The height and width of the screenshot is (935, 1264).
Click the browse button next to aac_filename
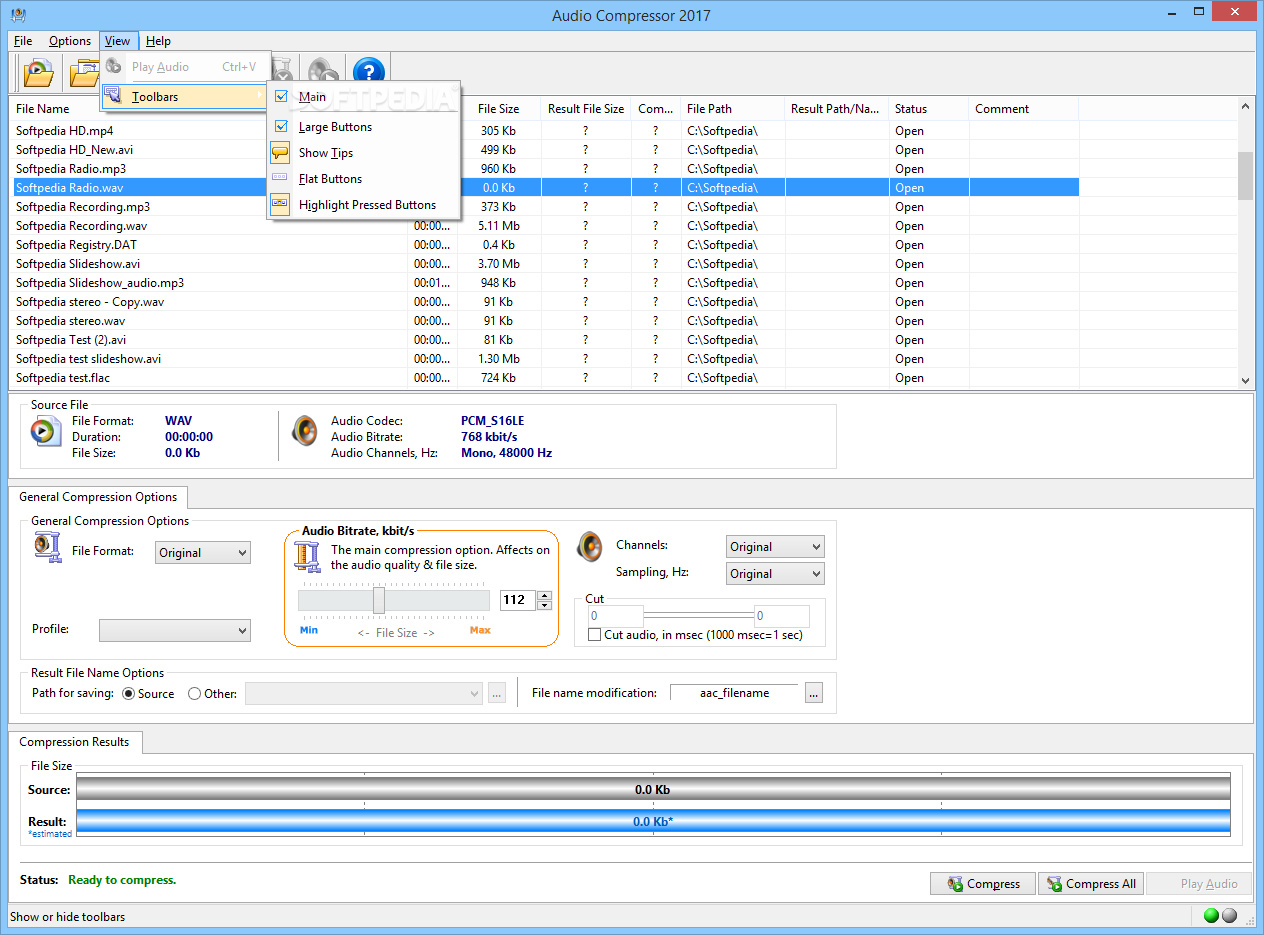(x=814, y=693)
